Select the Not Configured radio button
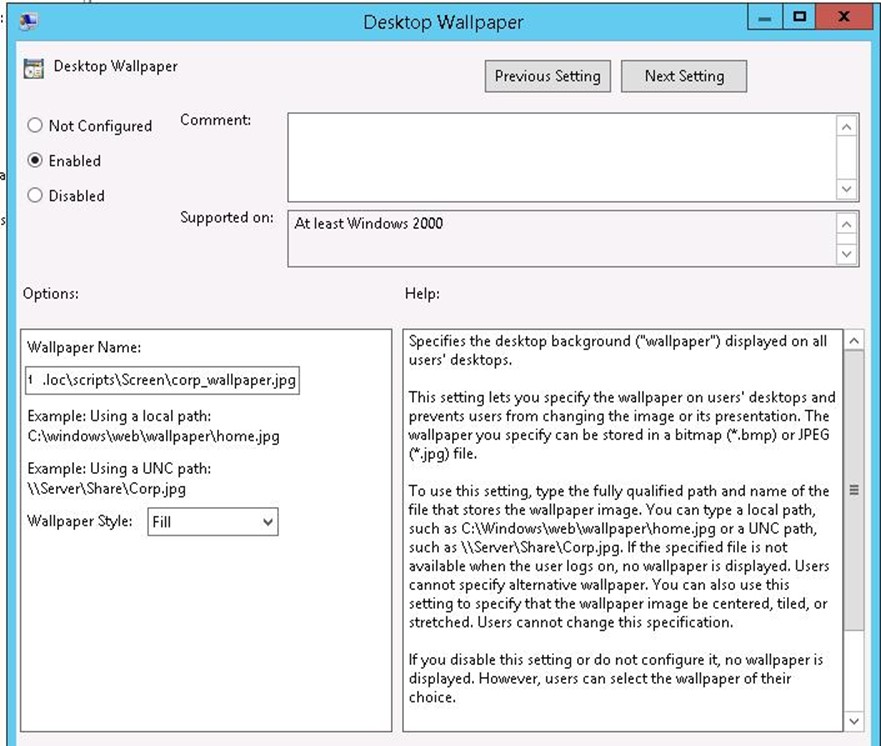881x746 pixels. [34, 126]
